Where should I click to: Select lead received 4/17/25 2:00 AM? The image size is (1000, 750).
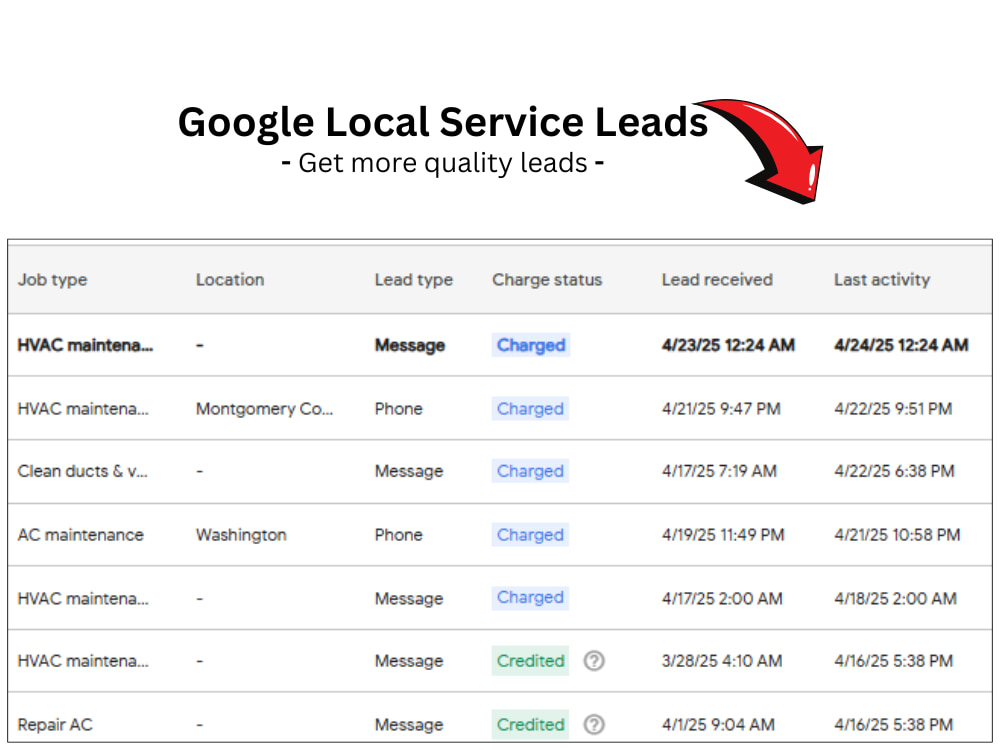(x=722, y=599)
